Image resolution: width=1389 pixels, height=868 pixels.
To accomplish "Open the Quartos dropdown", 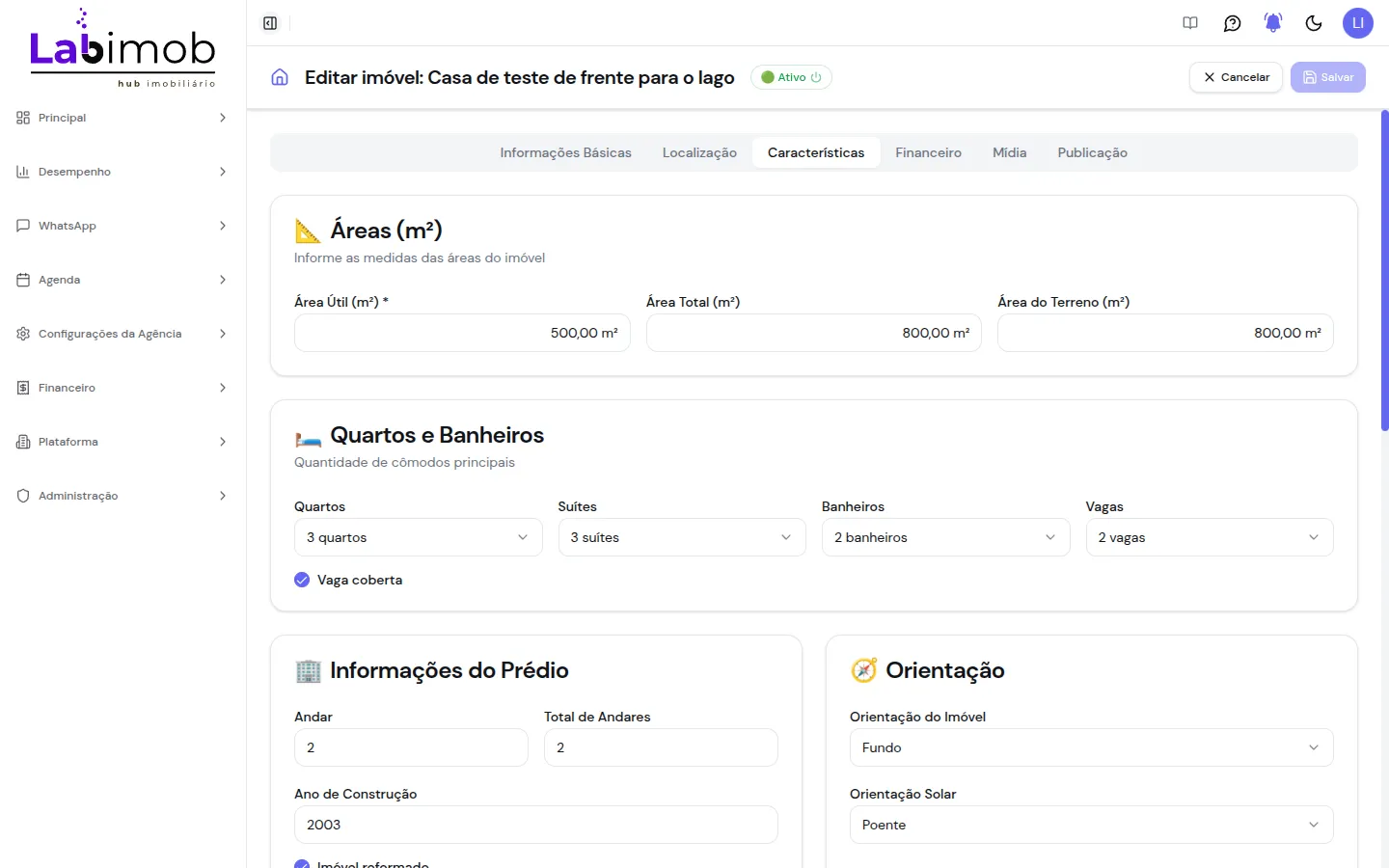I will pos(418,537).
